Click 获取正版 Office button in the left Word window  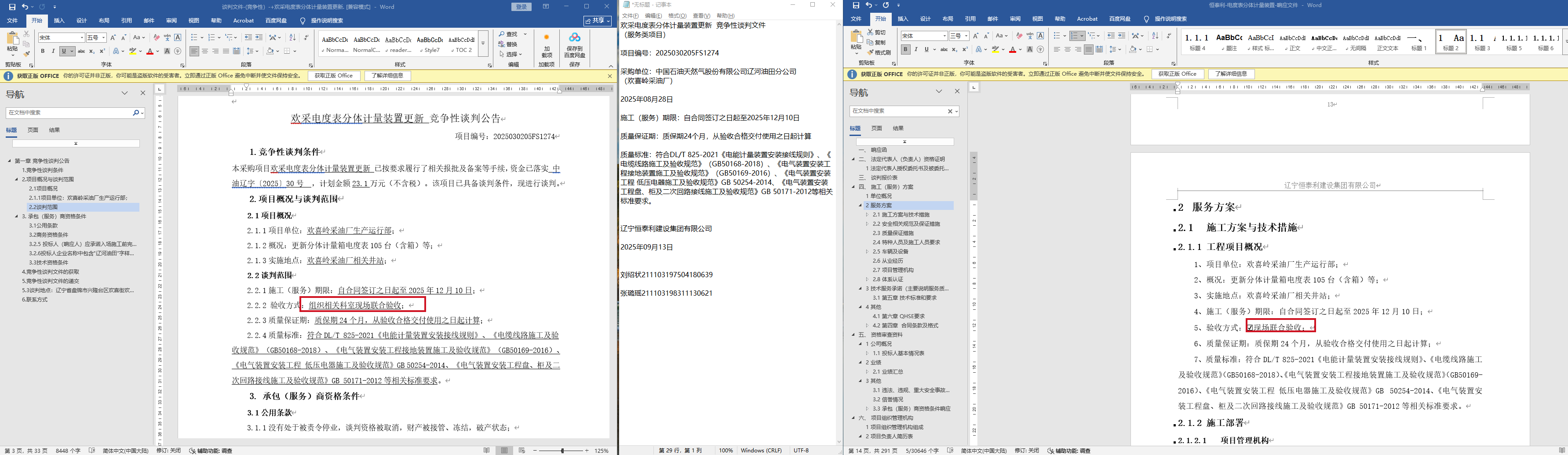(334, 76)
